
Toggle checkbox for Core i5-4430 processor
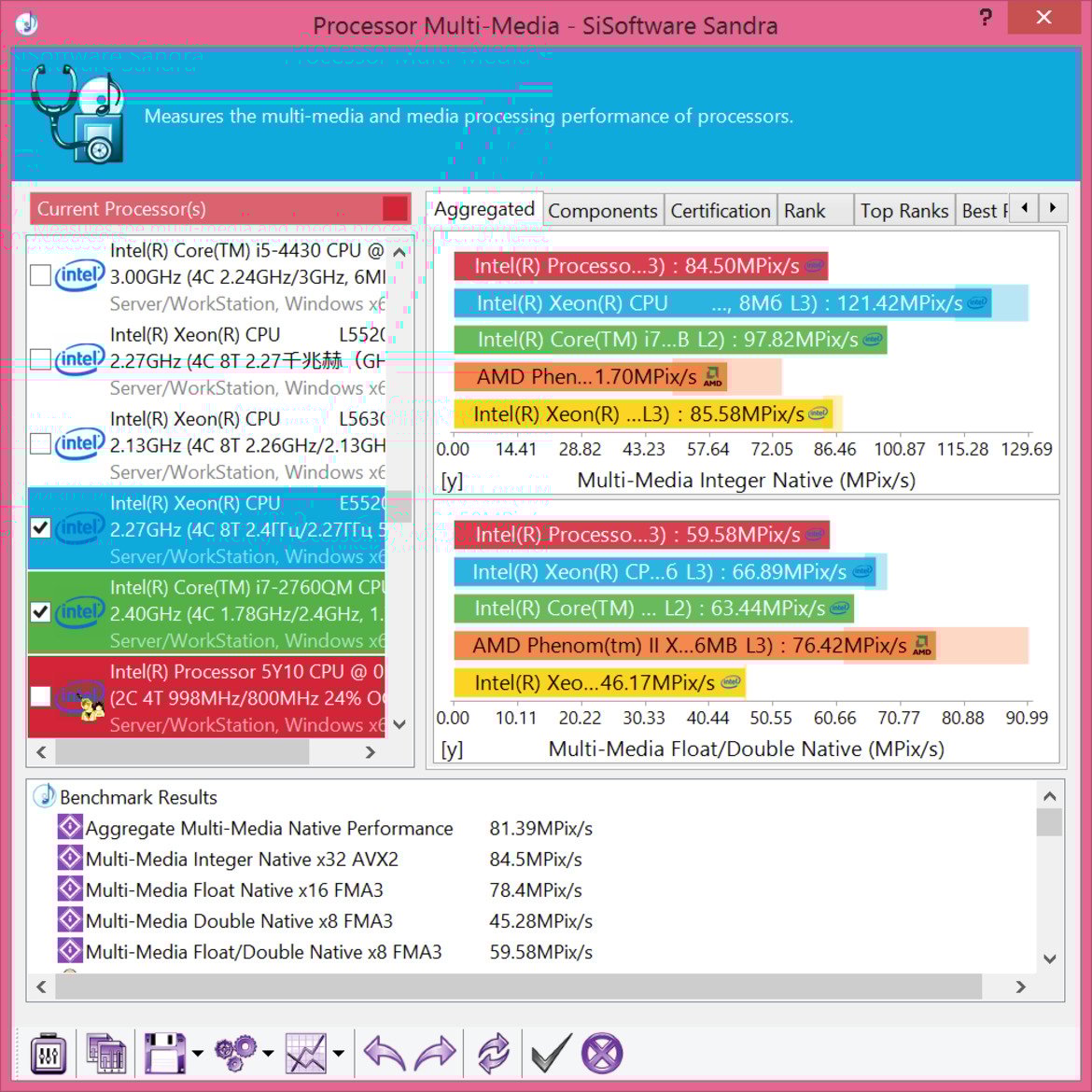40,275
